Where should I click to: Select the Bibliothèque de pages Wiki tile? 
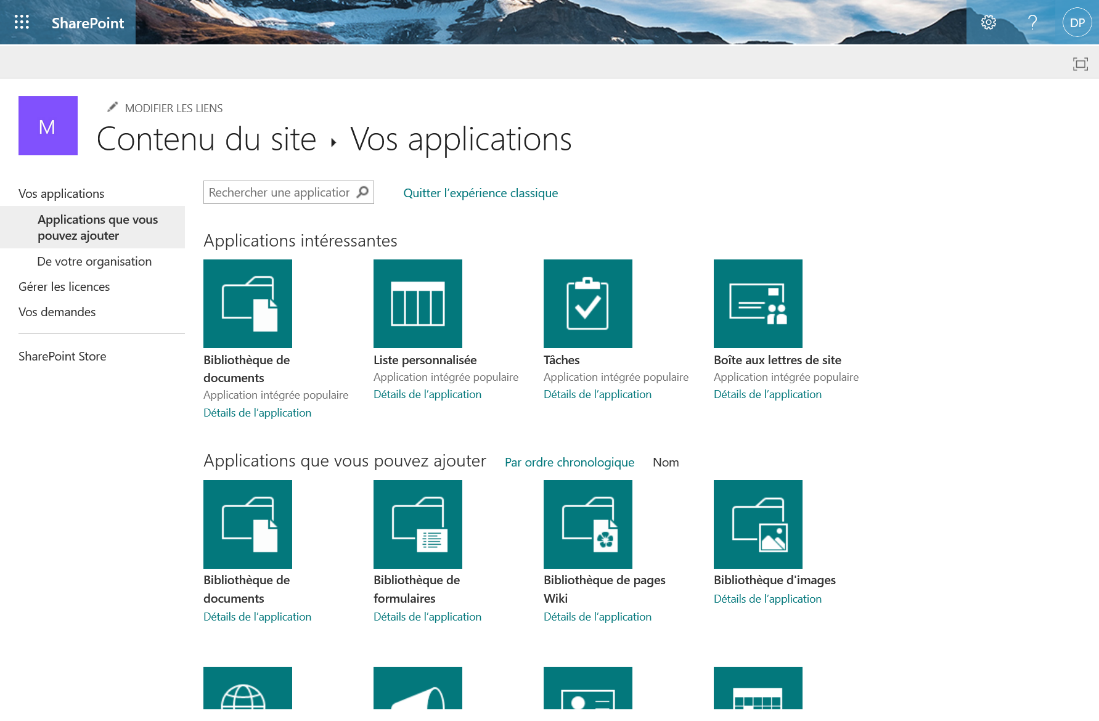[x=588, y=524]
